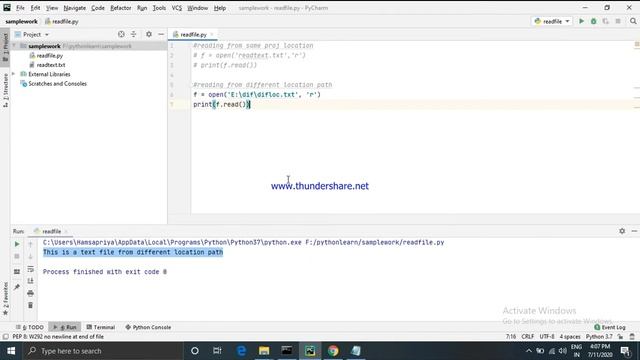Collapse all in Project panel
The image size is (640, 360).
(x=133, y=34)
